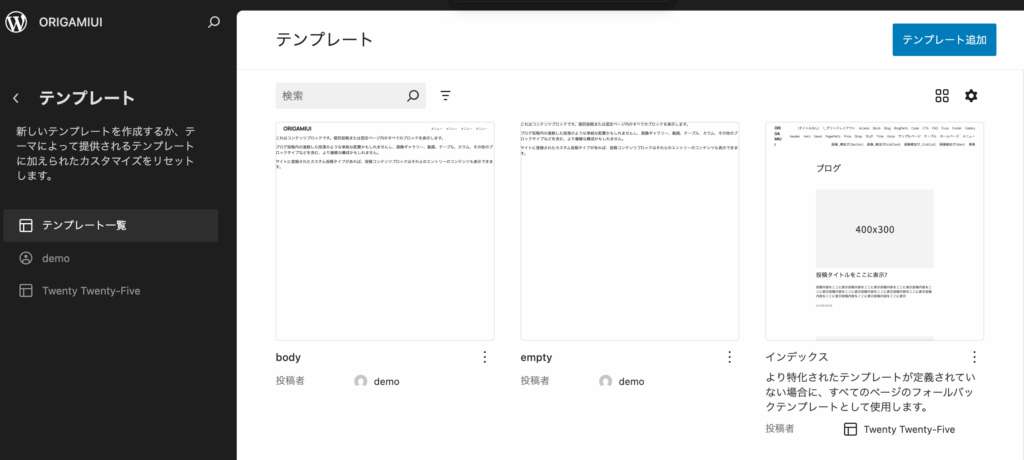The width and height of the screenshot is (1024, 460).
Task: Click the テンプレート追加 button
Action: coord(944,40)
